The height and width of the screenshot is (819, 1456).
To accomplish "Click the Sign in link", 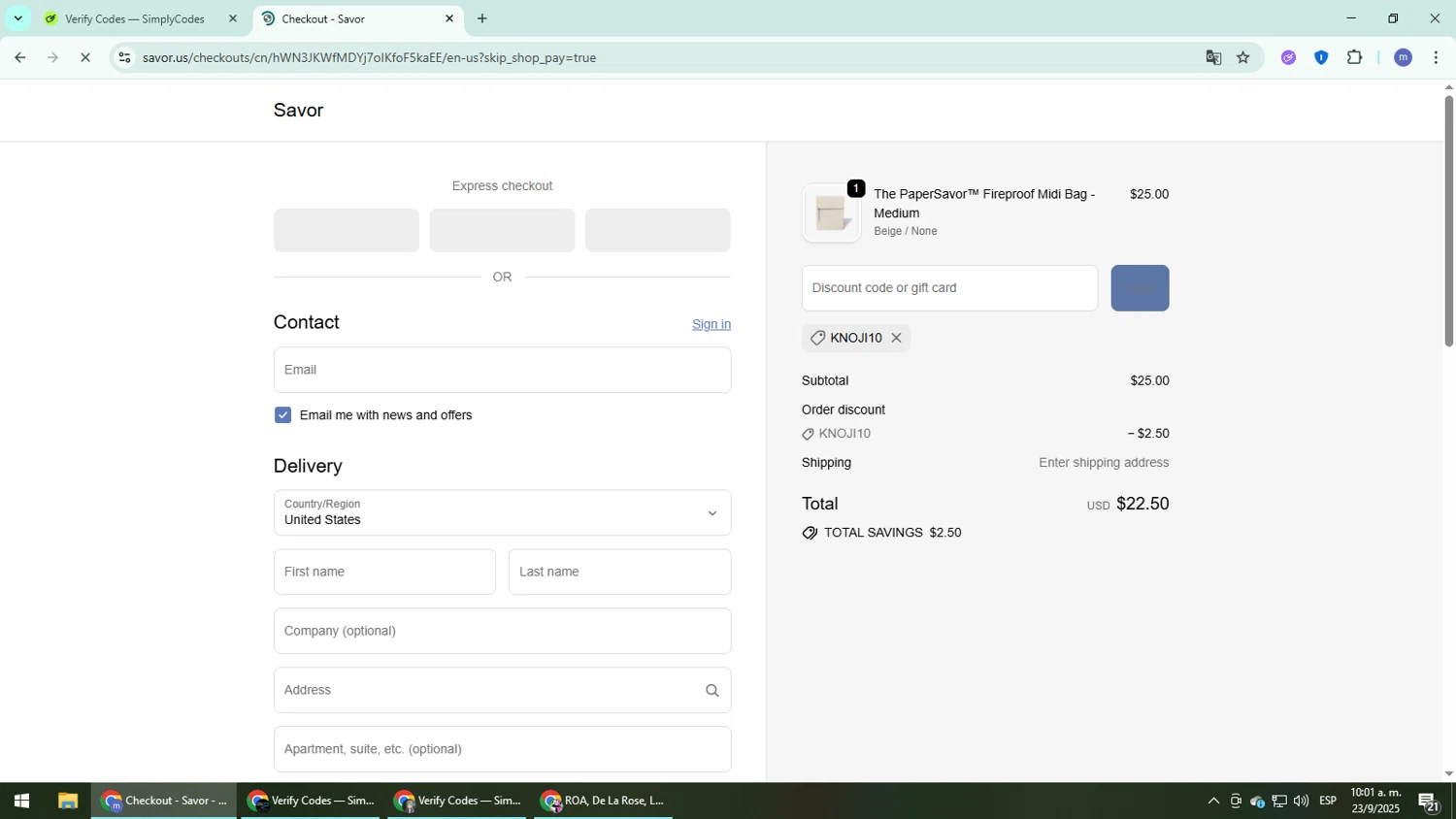I will (x=711, y=324).
